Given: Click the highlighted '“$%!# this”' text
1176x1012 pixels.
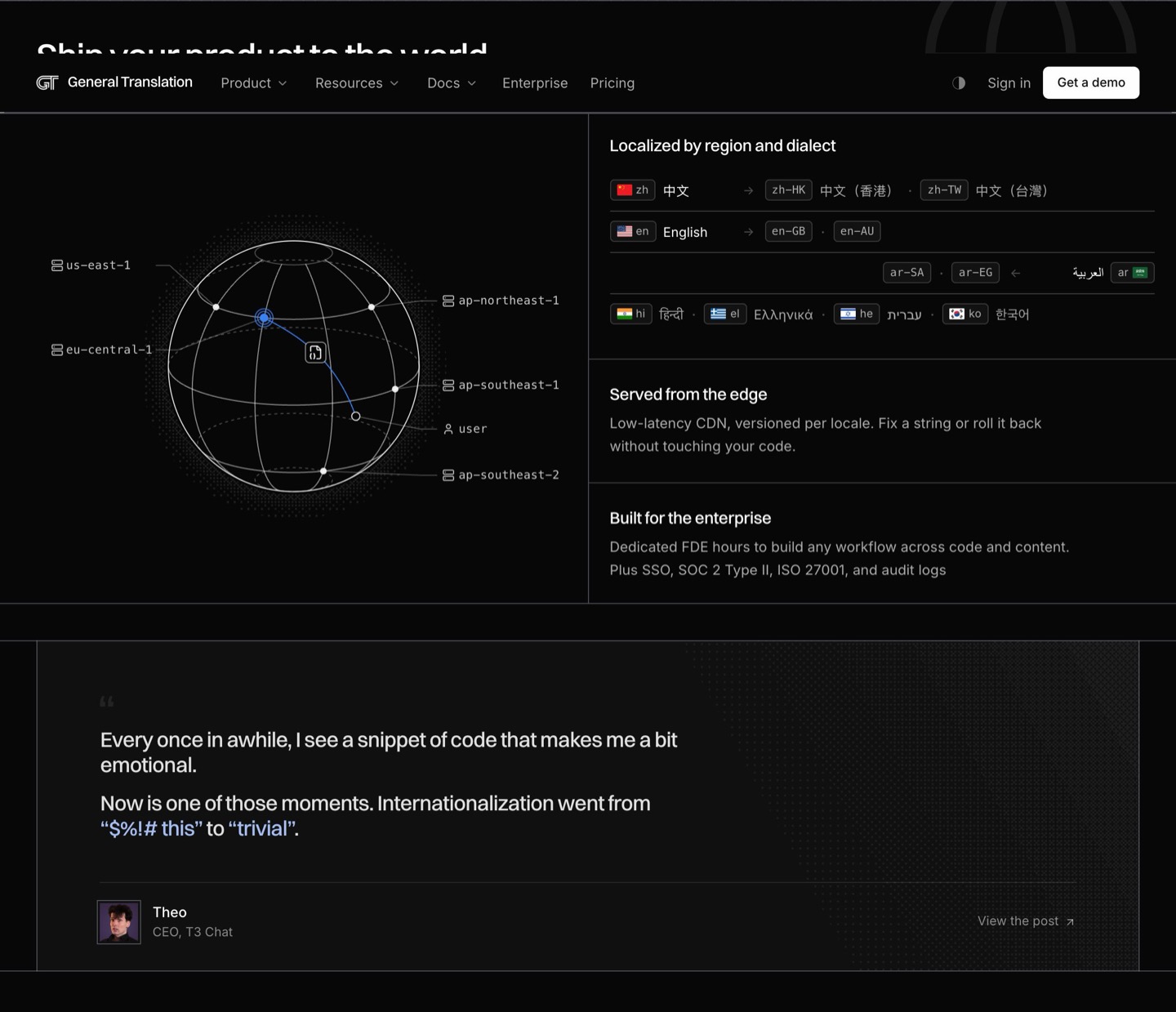Looking at the screenshot, I should tap(151, 828).
